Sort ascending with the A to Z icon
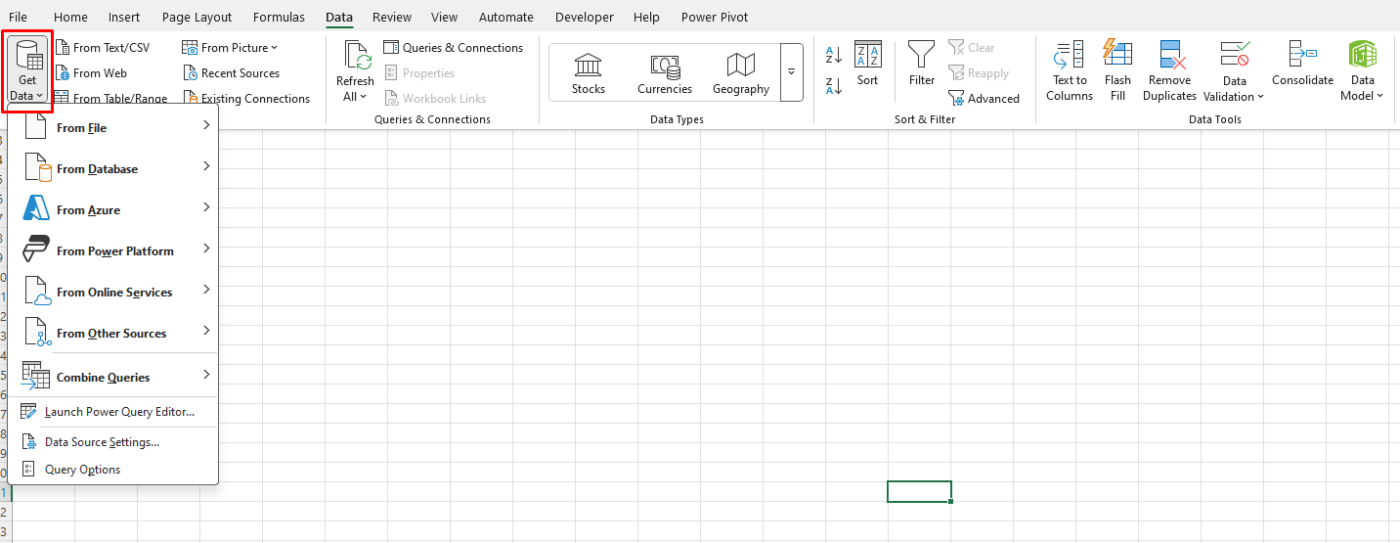 834,55
